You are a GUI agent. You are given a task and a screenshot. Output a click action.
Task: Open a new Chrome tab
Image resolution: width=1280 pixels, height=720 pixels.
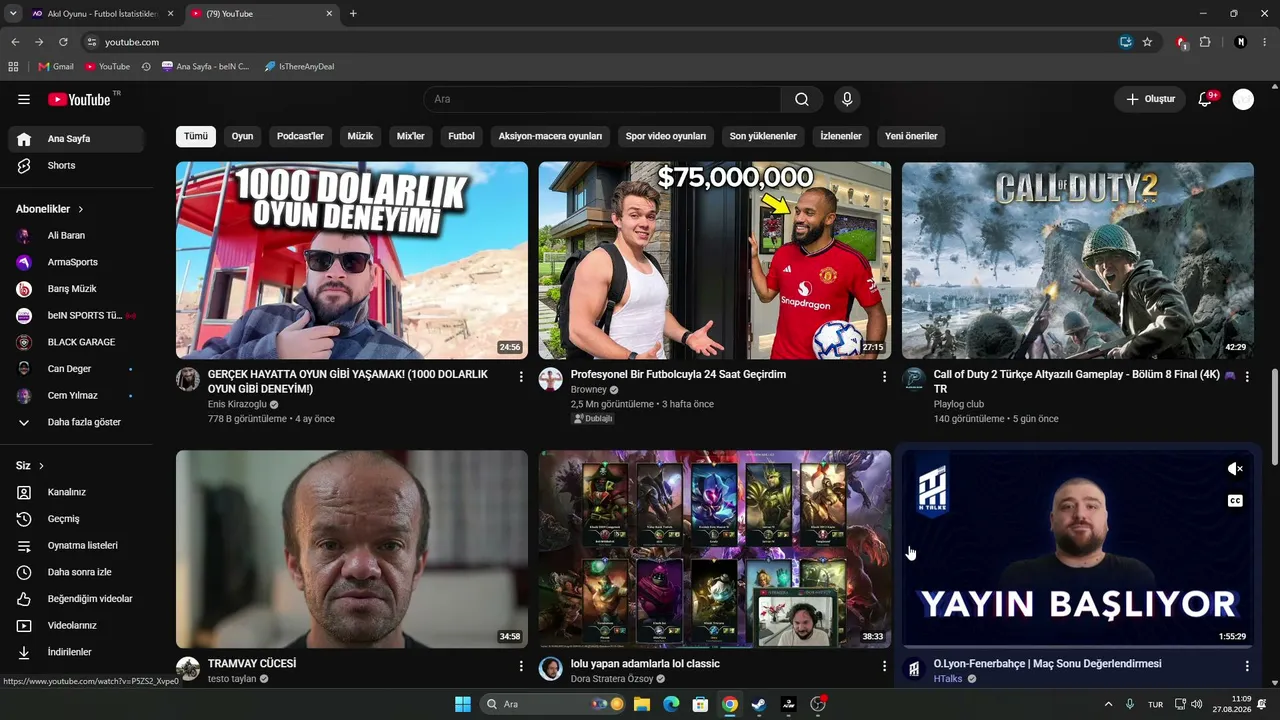(353, 14)
